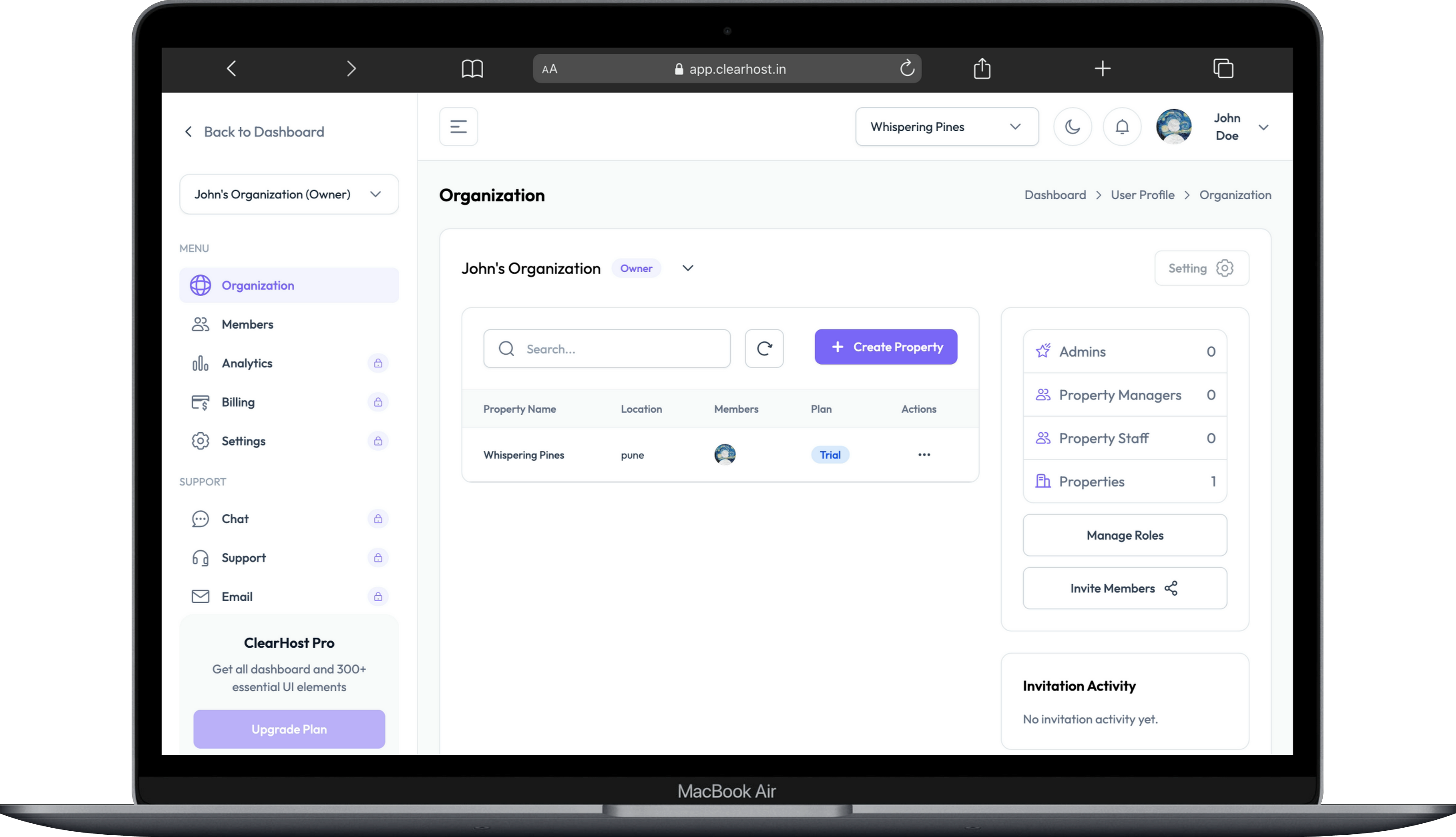Click the Manage Roles button

tap(1125, 535)
